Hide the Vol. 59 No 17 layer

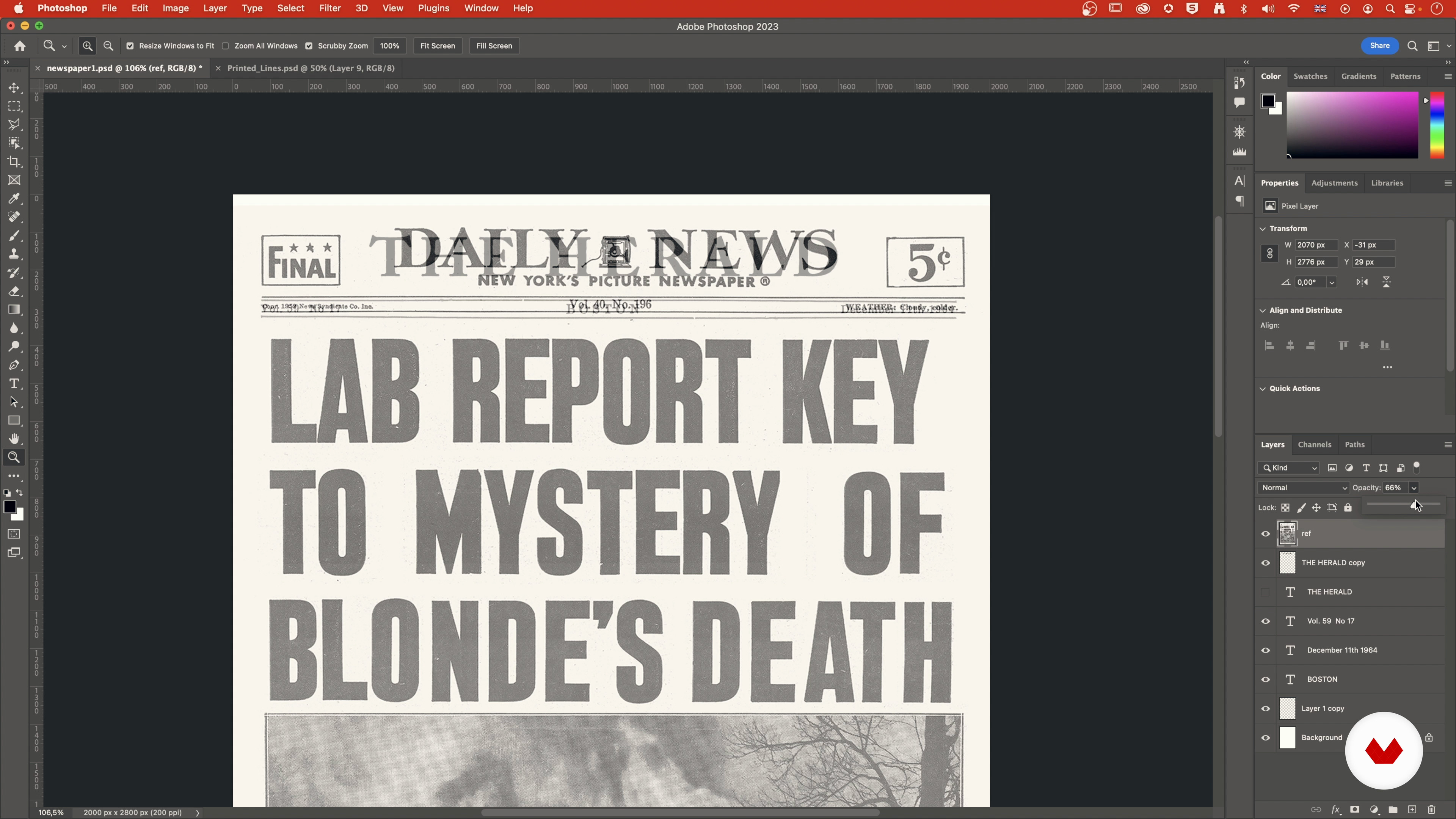(x=1266, y=621)
